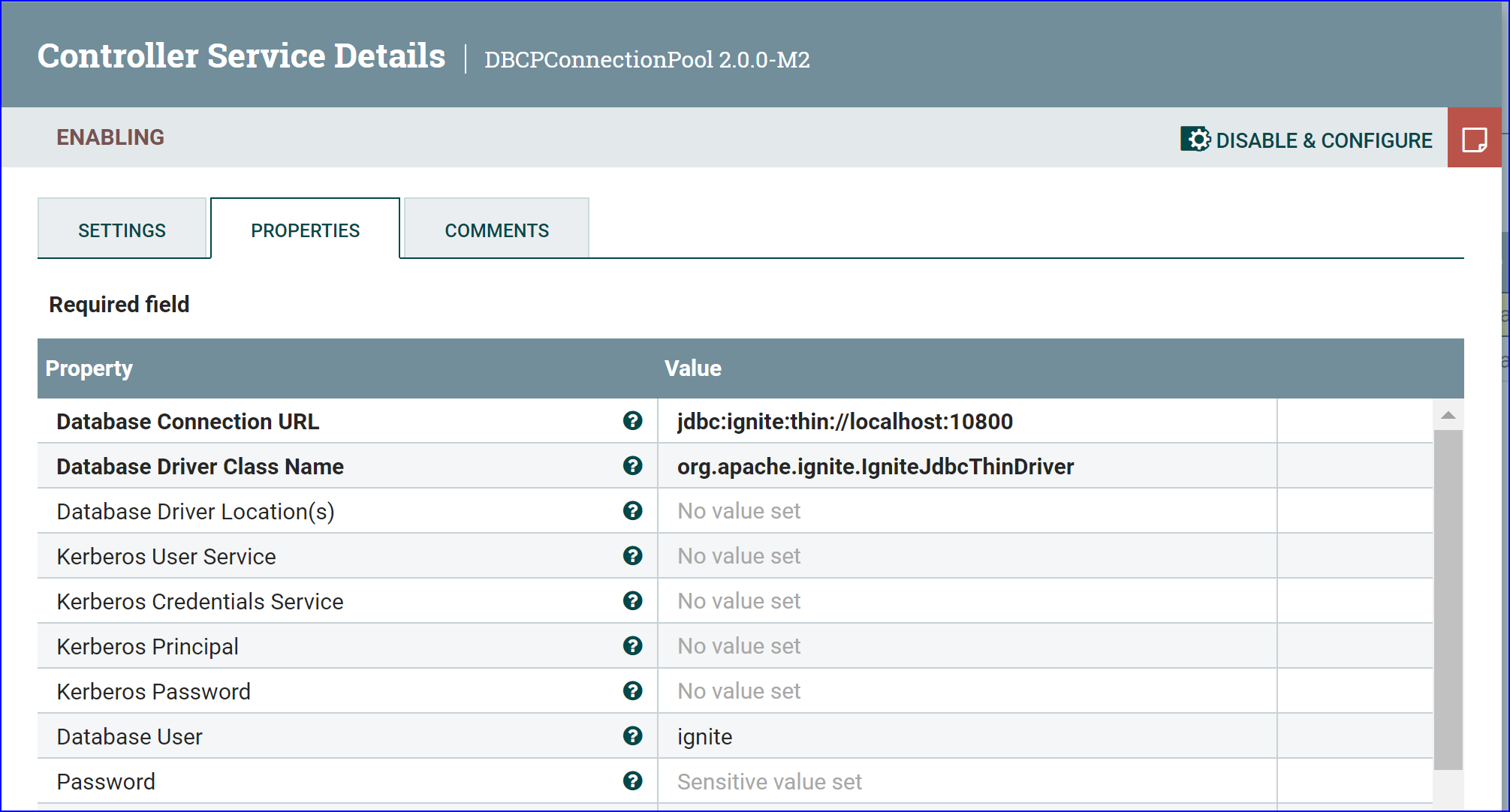View help for Kerberos Password property
1510x812 pixels.
[633, 691]
